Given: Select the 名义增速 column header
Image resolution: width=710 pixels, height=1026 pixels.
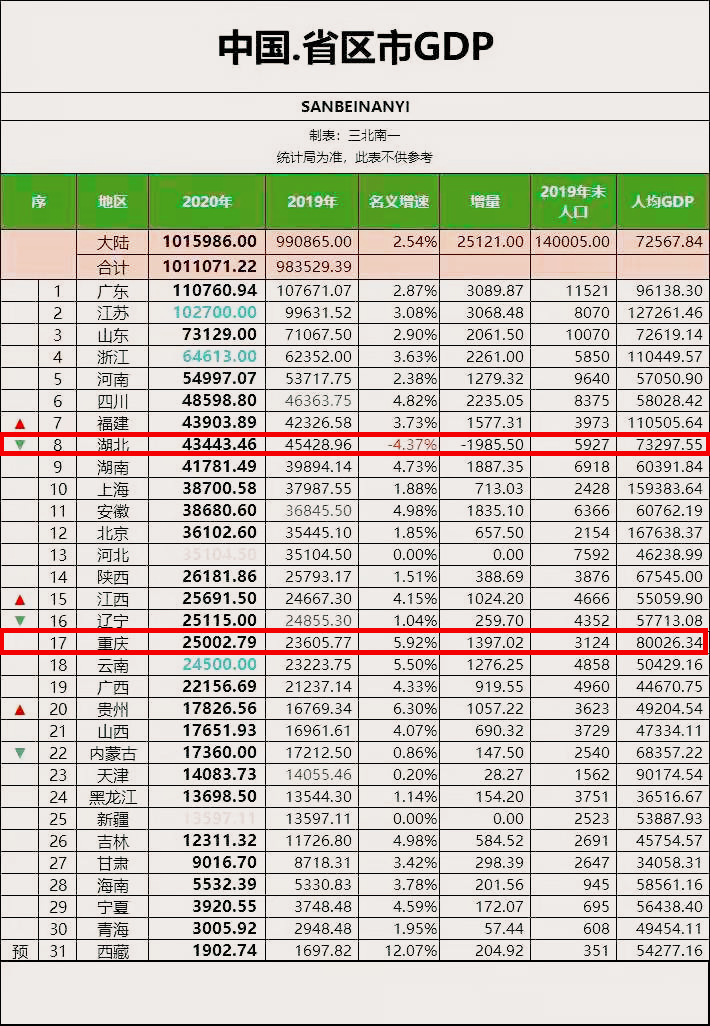Looking at the screenshot, I should pos(399,202).
